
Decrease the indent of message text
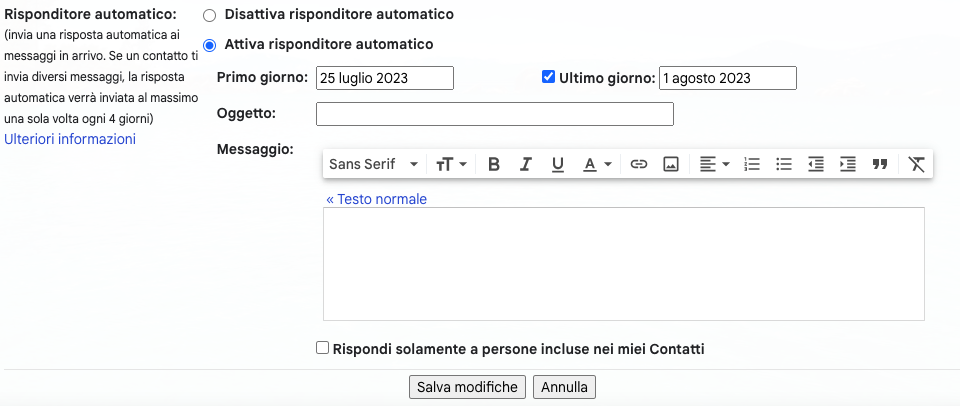point(816,164)
